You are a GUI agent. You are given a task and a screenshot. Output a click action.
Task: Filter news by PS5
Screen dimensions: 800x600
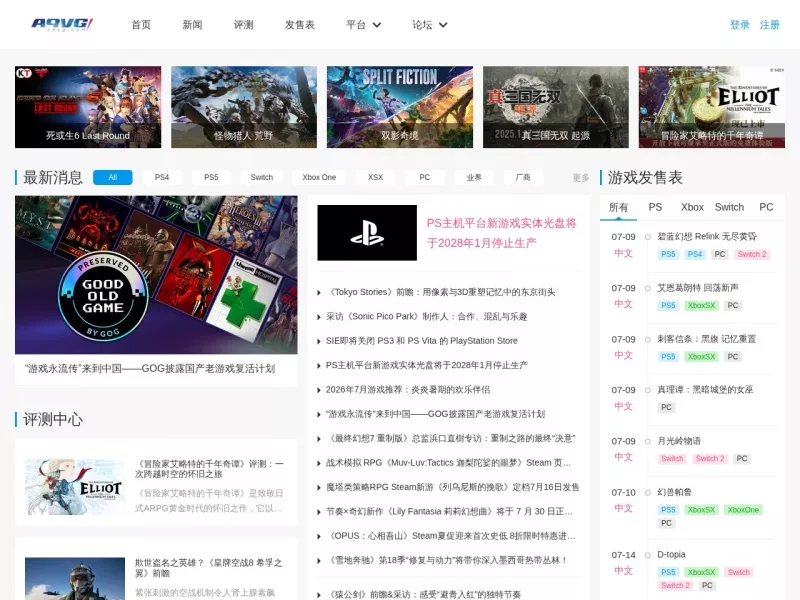click(211, 177)
